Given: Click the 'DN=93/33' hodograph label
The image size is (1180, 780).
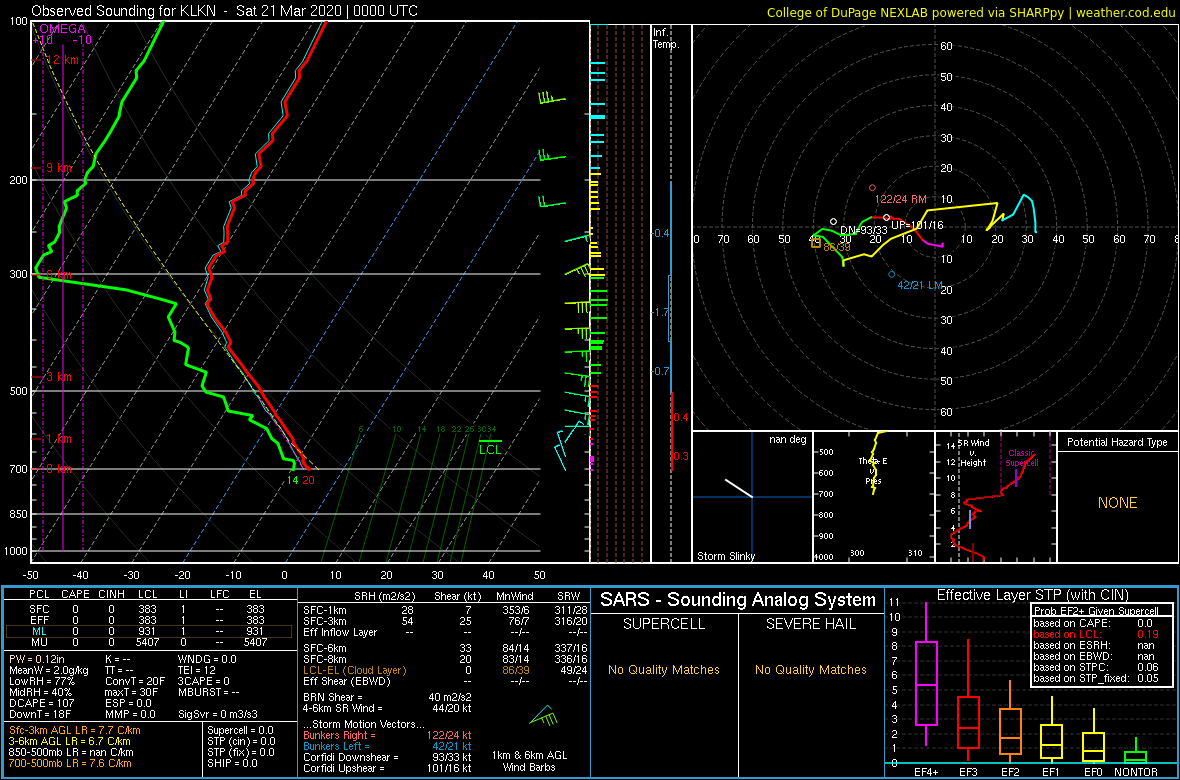Looking at the screenshot, I should coord(863,230).
